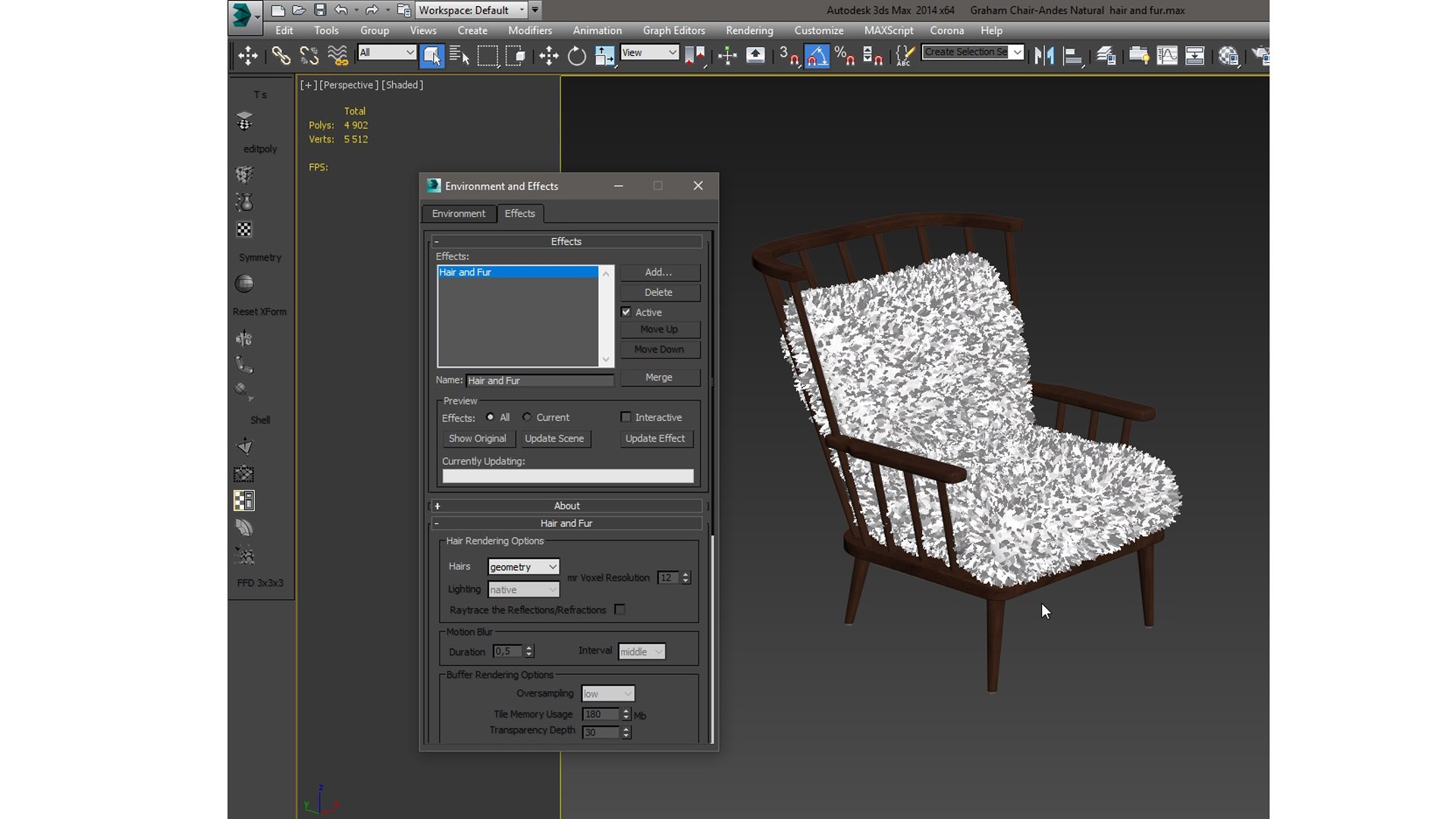Image resolution: width=1456 pixels, height=819 pixels.
Task: Open the Graph Editors menu
Action: [673, 30]
